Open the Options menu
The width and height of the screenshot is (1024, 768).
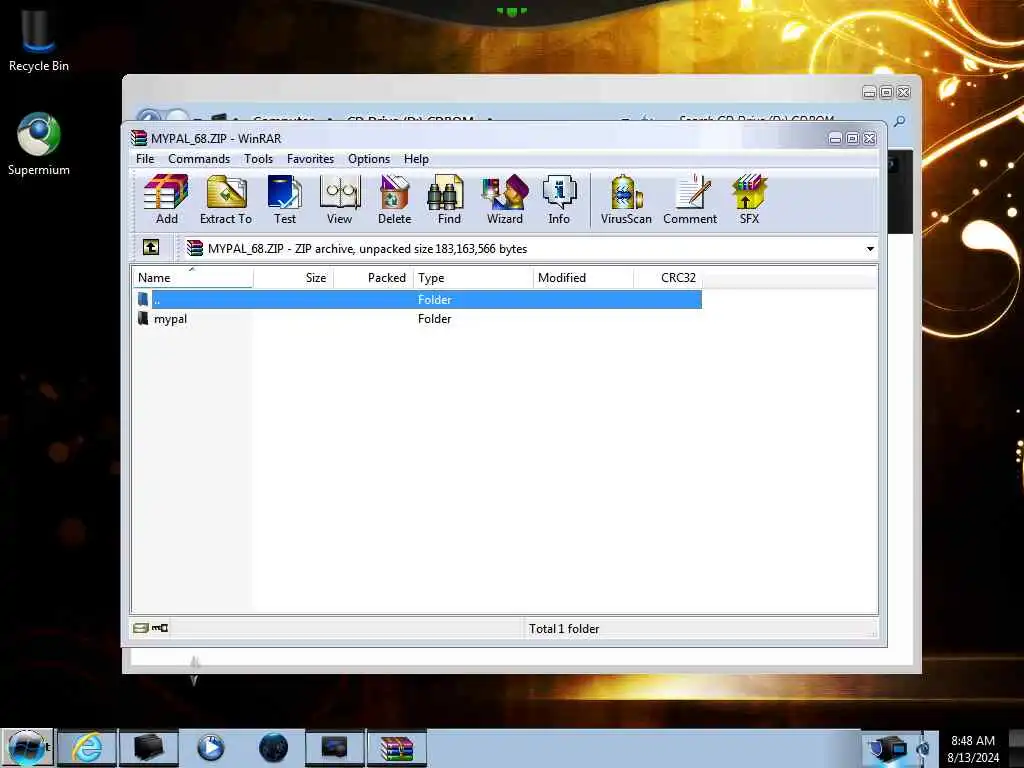coord(369,159)
